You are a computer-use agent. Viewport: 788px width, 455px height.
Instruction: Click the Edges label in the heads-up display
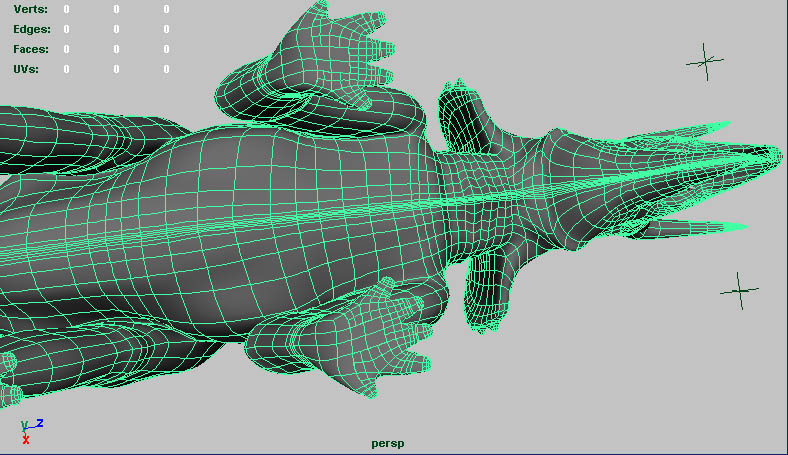[x=32, y=29]
